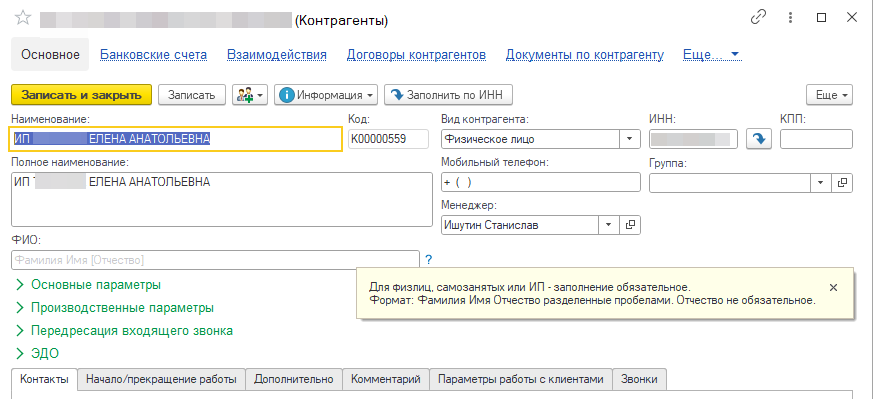Open Вид контрагента dropdown arrow
Image resolution: width=873 pixels, height=399 pixels.
630,139
